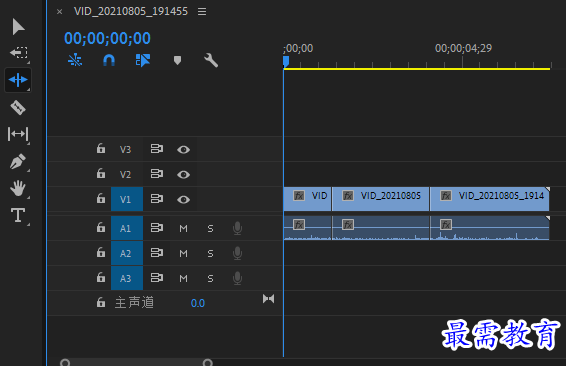
Task: Toggle sync lock for A3
Action: click(x=157, y=278)
